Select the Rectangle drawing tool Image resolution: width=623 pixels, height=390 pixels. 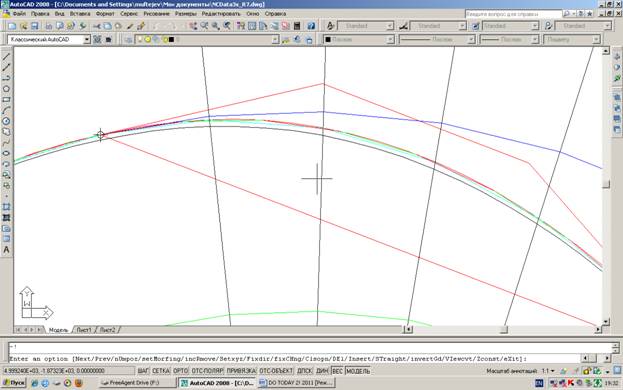point(6,100)
